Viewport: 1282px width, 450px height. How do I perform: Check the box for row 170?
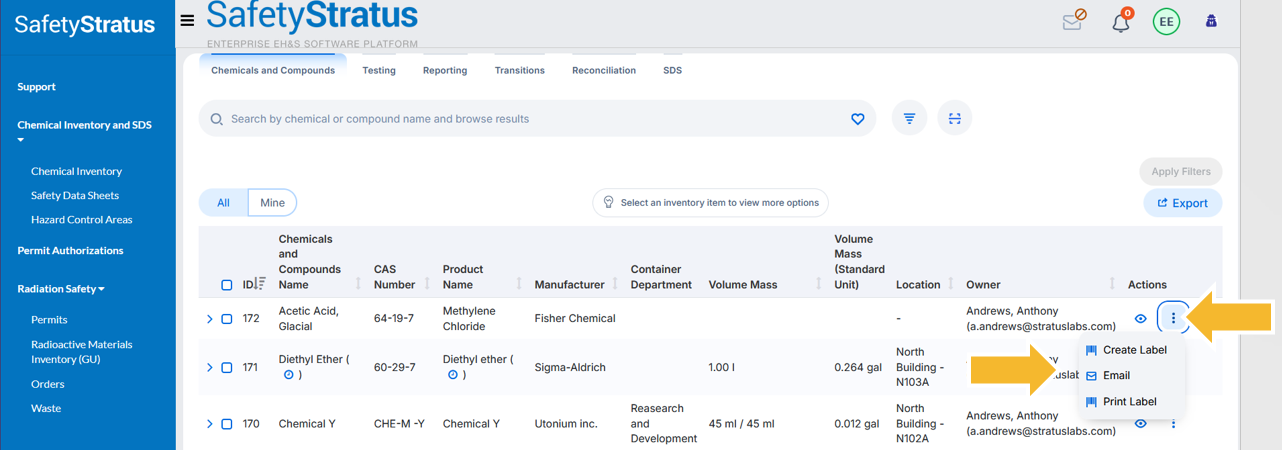click(227, 424)
